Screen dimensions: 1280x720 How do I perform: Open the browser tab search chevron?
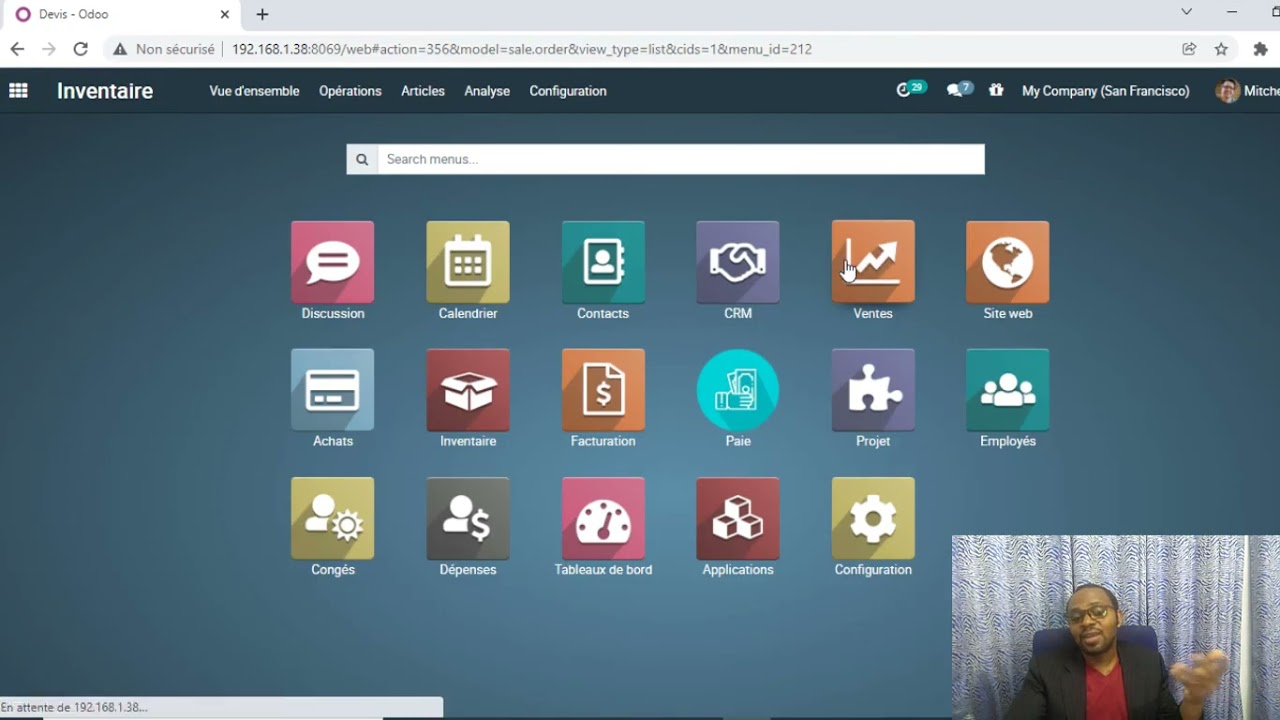coord(1186,13)
